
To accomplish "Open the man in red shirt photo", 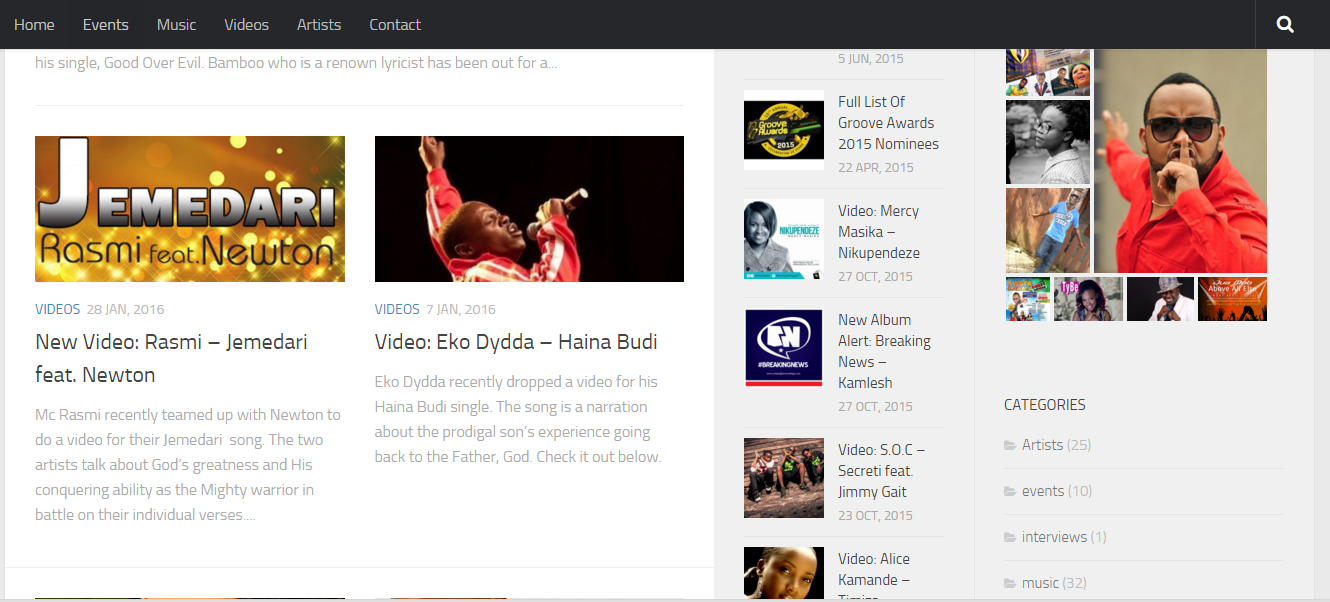I will (x=1180, y=160).
